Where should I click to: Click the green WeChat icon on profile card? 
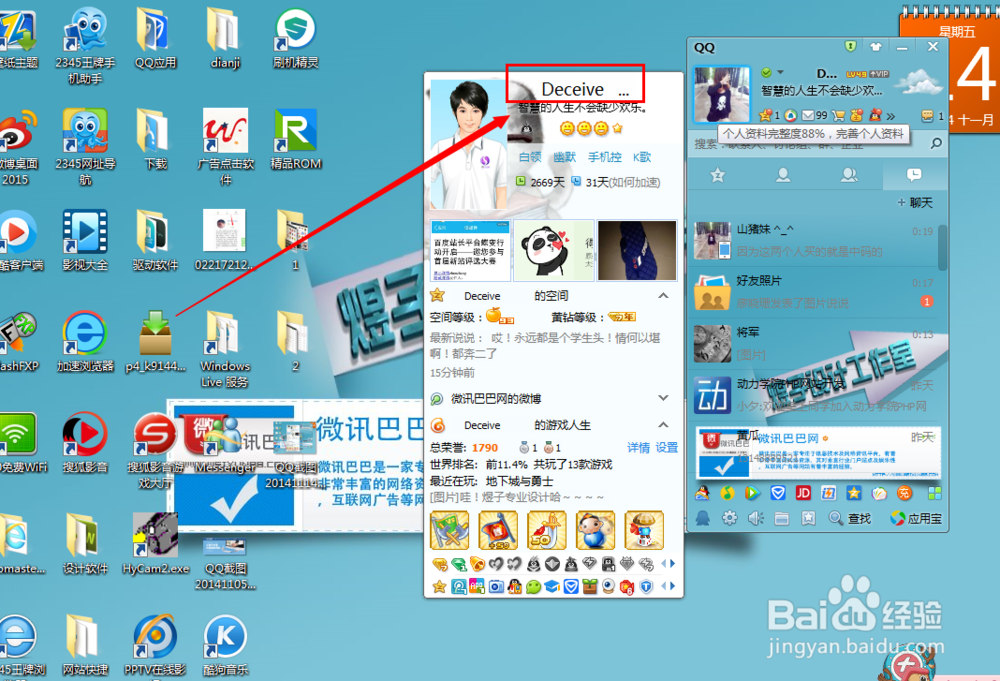tap(533, 587)
